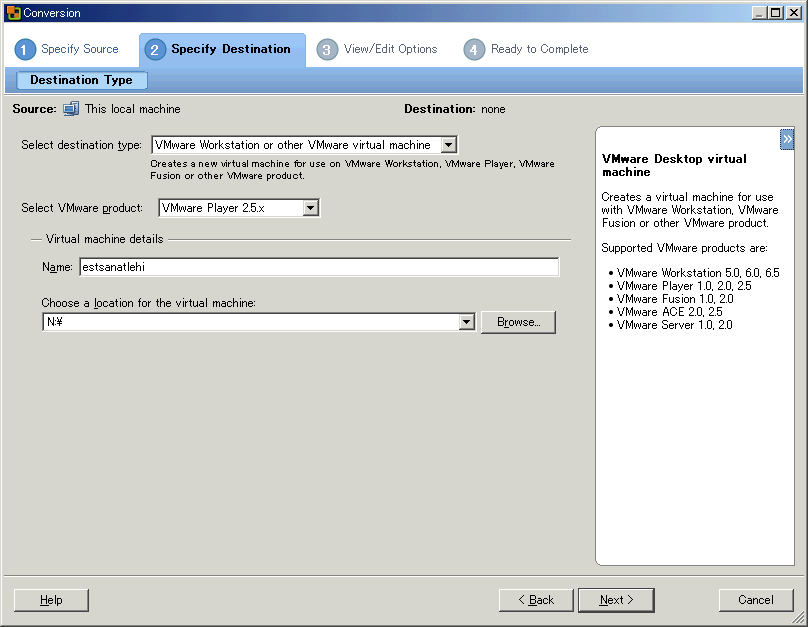The width and height of the screenshot is (808, 627).
Task: Click 'Select VMware product:' label
Action: pyautogui.click(x=82, y=208)
